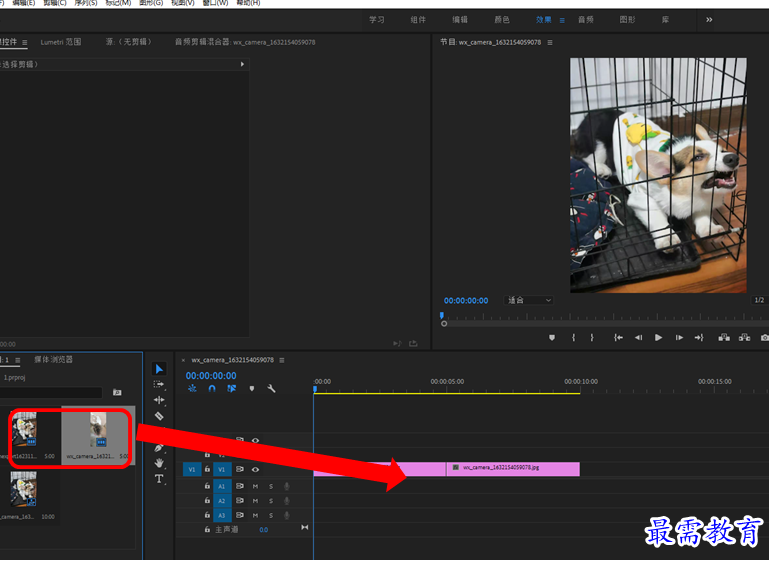This screenshot has width=769, height=563.
Task: Step forward one frame
Action: [679, 337]
